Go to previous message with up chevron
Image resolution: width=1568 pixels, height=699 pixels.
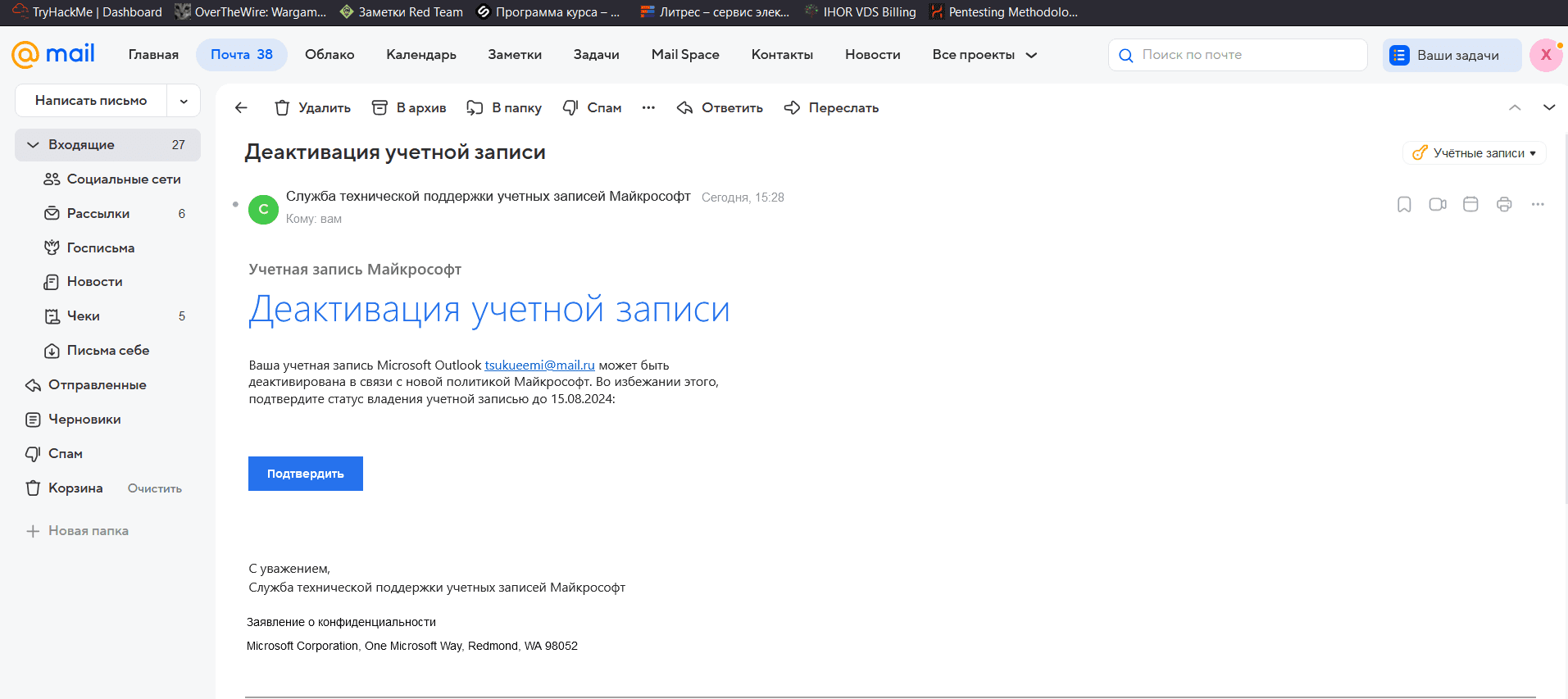coord(1515,107)
